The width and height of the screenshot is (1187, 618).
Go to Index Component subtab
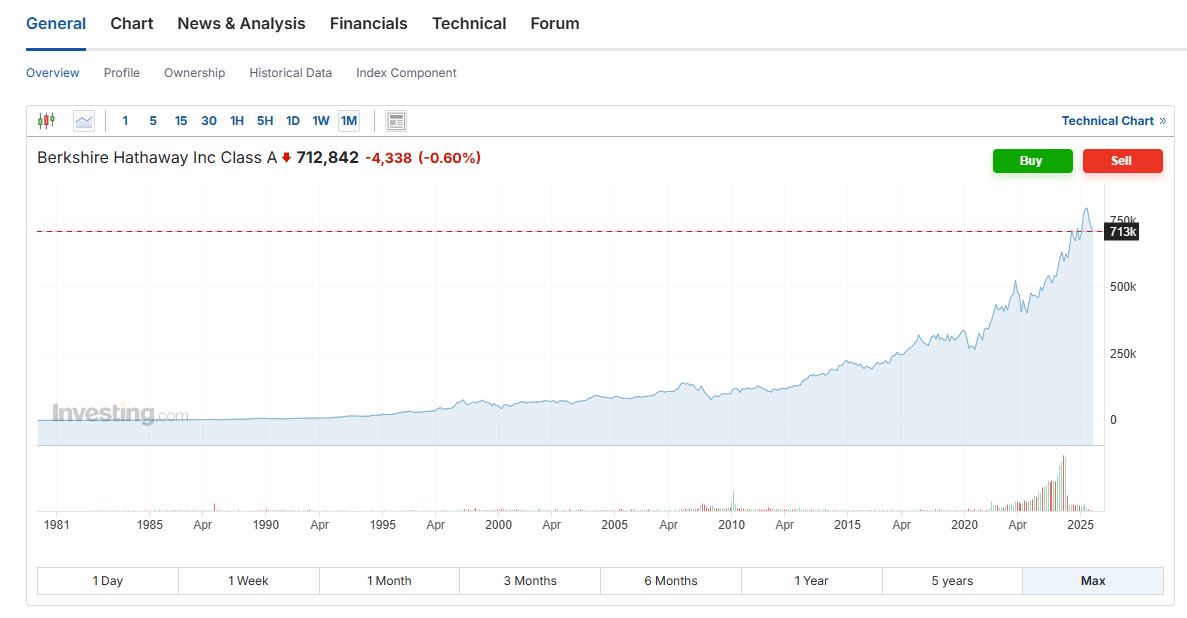click(x=407, y=73)
